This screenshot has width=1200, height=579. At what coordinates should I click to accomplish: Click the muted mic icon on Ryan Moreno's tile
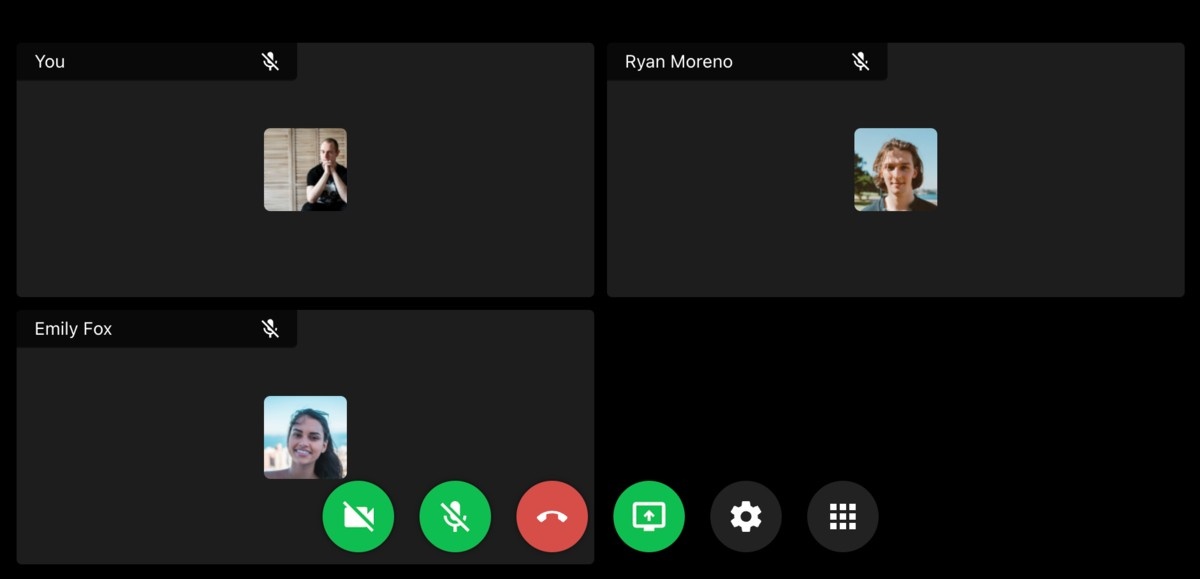coord(860,61)
